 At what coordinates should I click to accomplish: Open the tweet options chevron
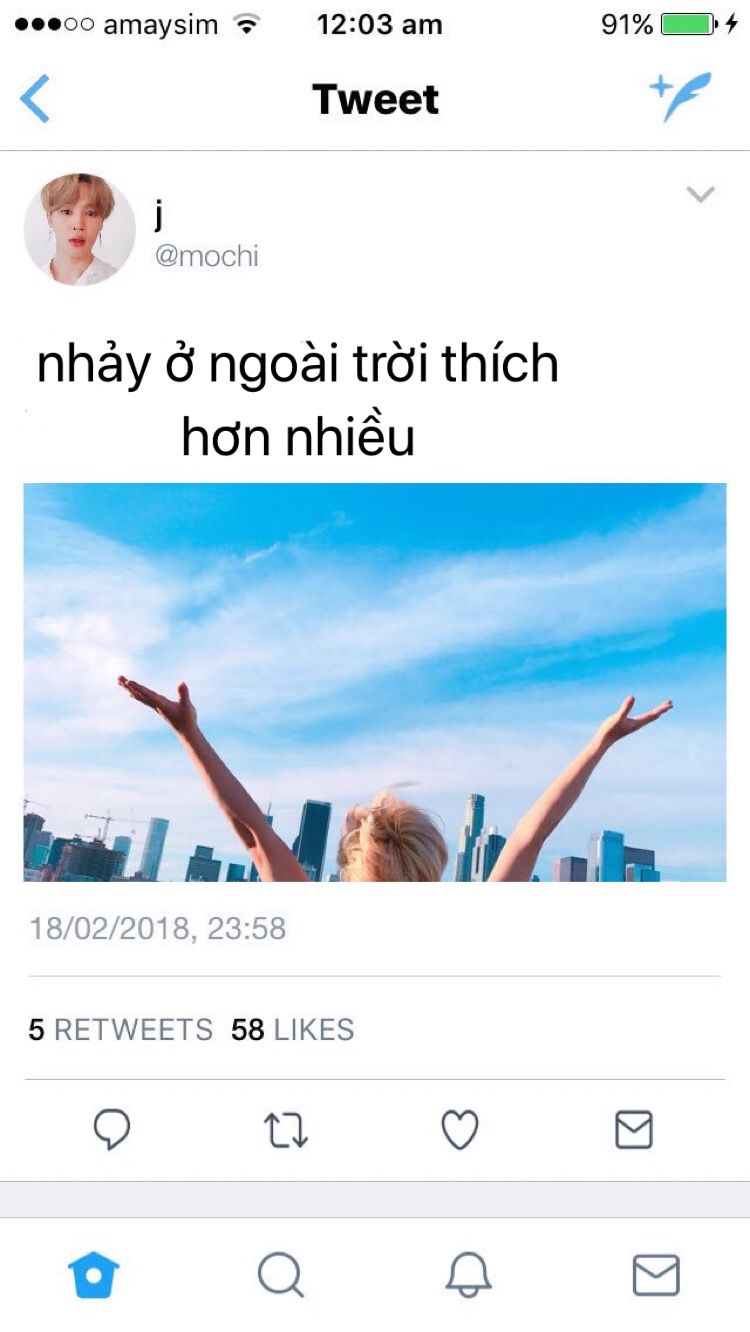[x=701, y=194]
